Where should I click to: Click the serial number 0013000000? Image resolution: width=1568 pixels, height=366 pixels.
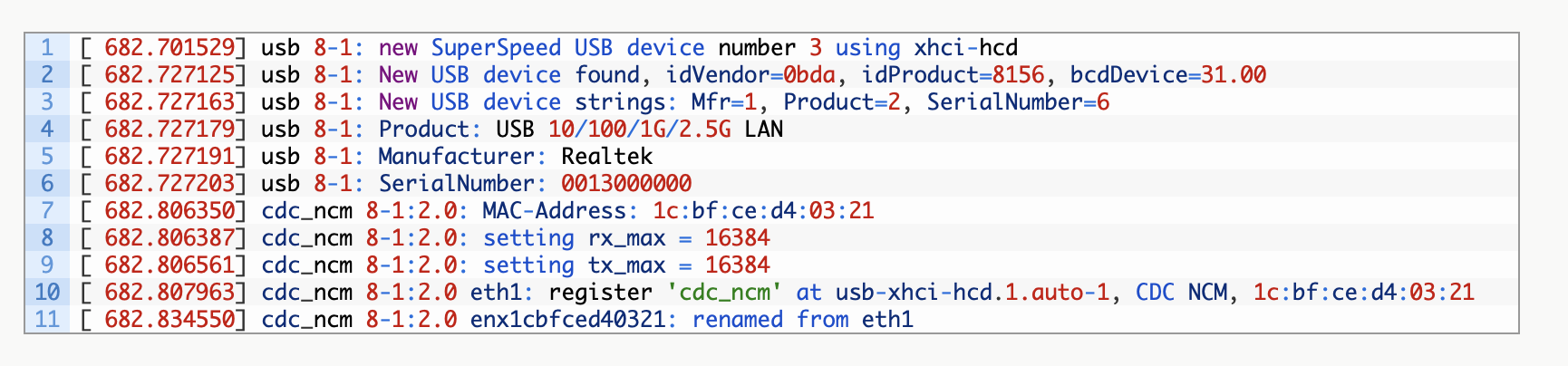click(626, 183)
